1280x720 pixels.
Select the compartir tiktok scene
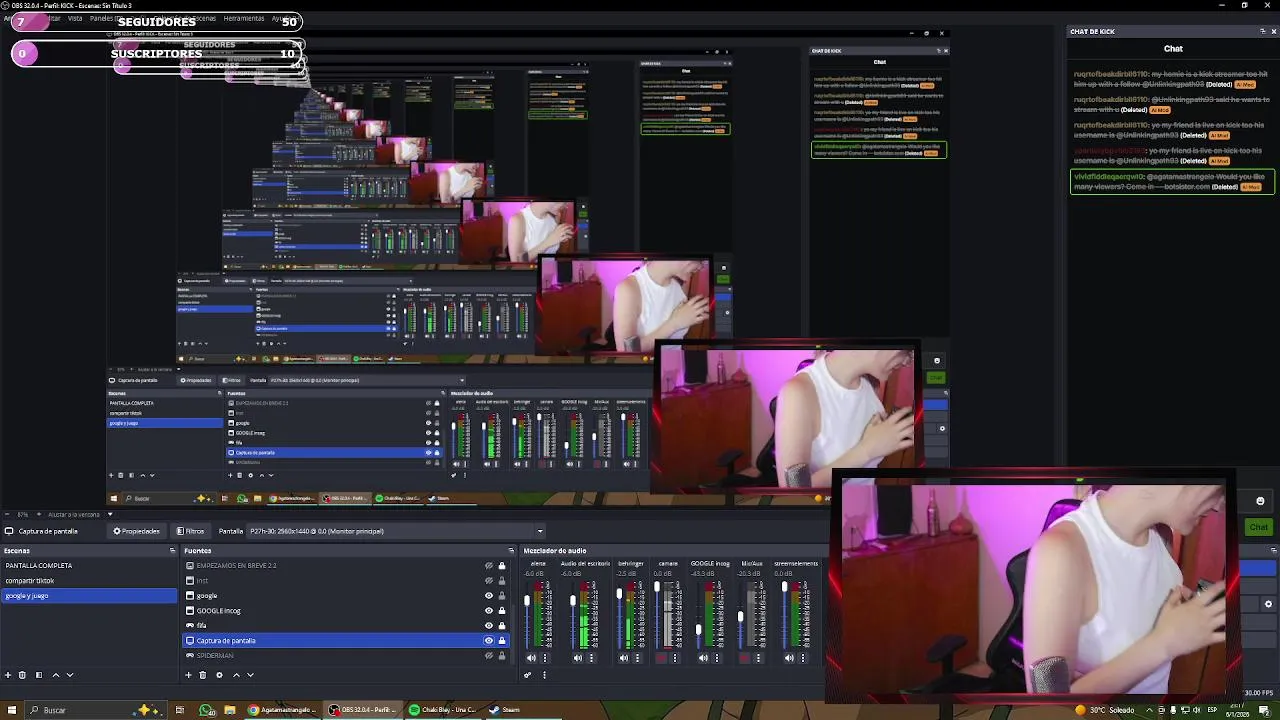click(89, 581)
